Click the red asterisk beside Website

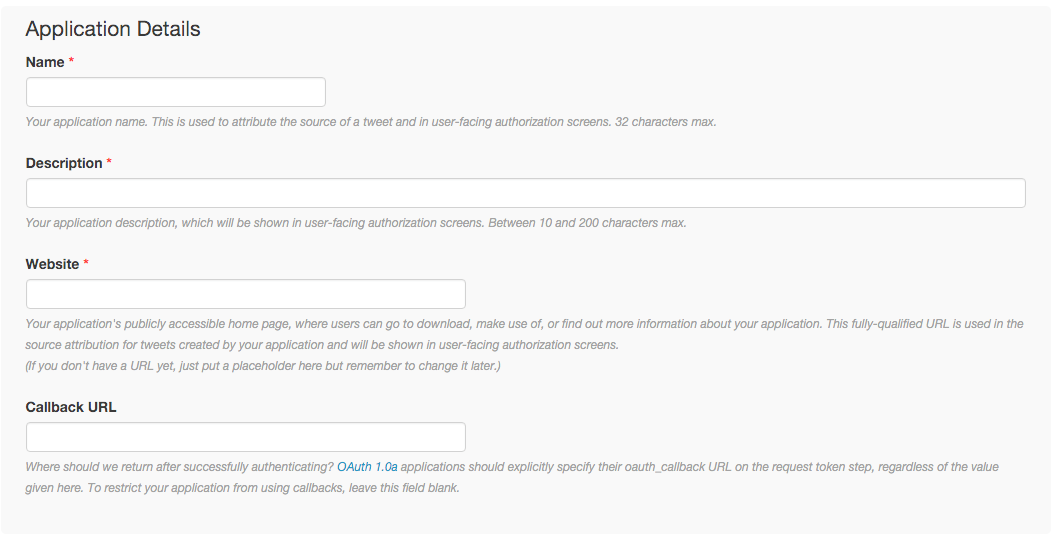click(x=86, y=264)
